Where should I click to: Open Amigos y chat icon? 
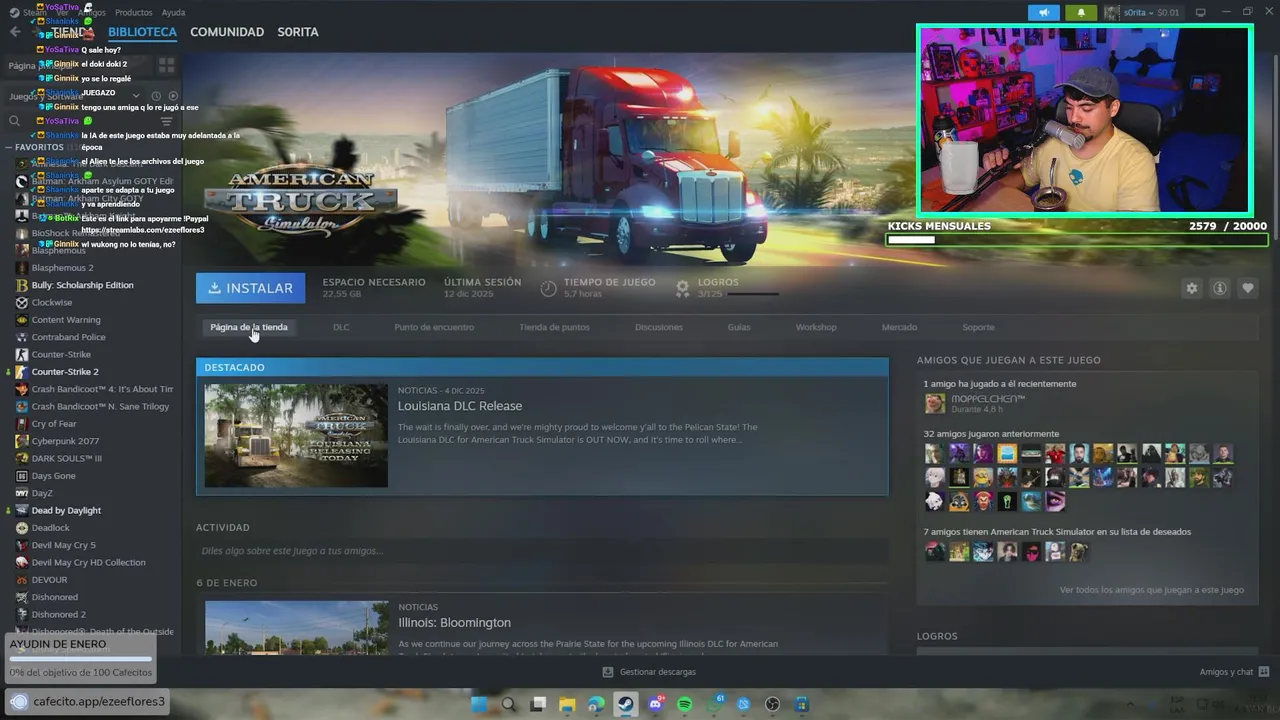(1264, 672)
